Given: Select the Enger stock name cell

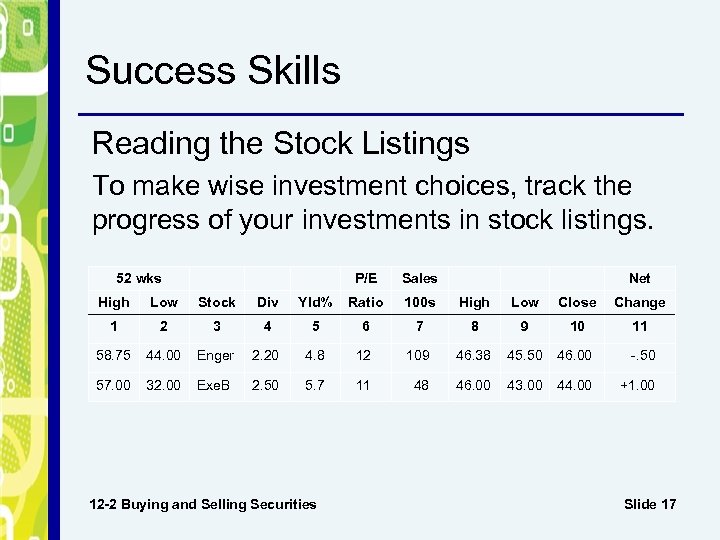Looking at the screenshot, I should pos(215,355).
